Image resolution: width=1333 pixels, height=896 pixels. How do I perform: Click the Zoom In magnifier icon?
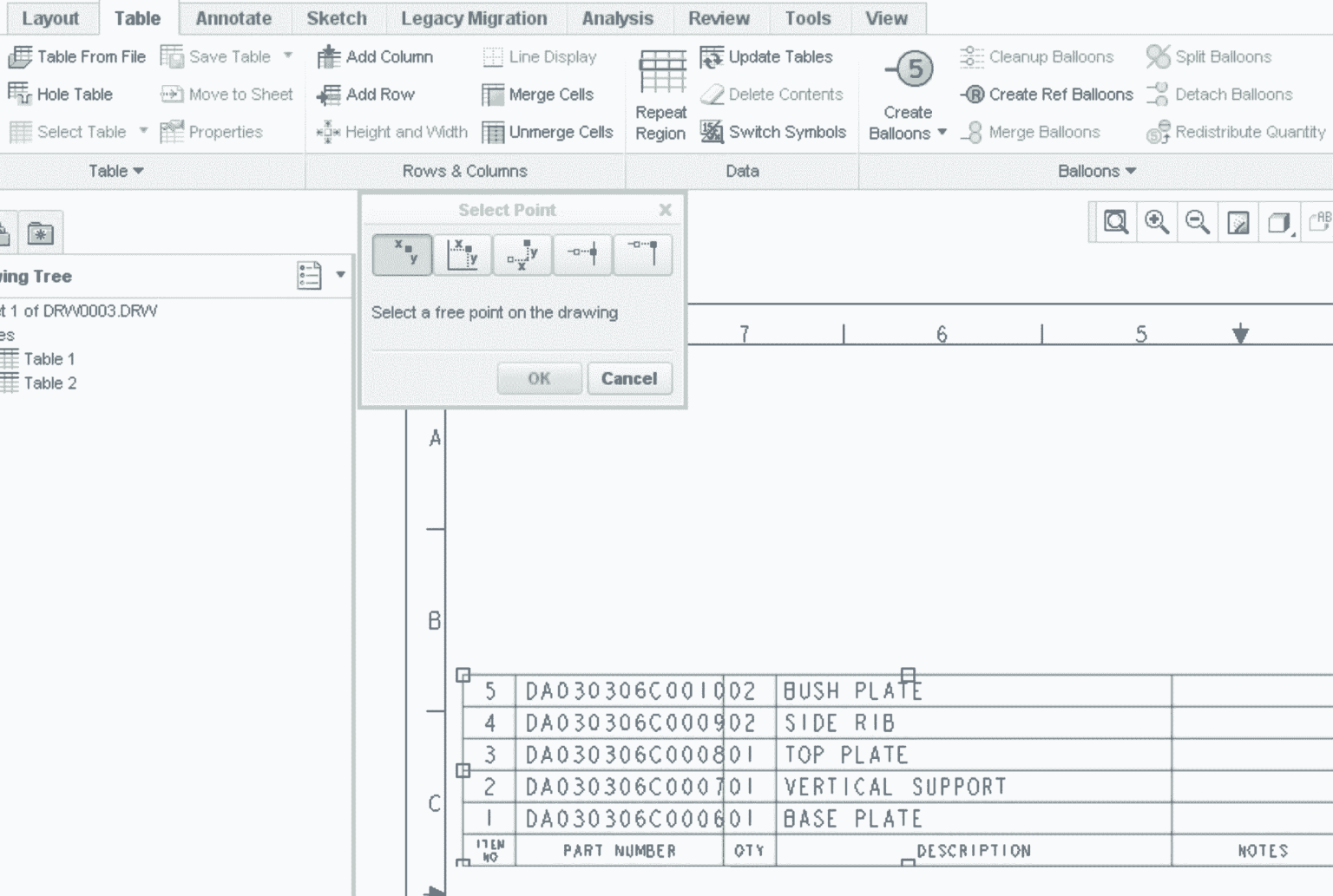(1155, 222)
